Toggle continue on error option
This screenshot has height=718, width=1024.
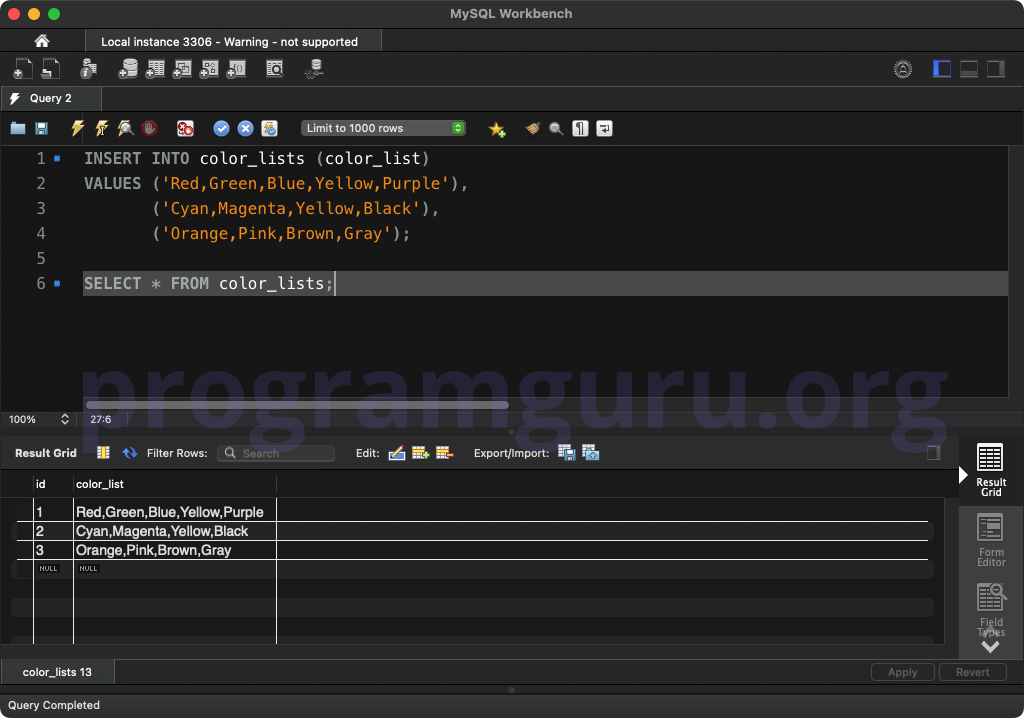click(x=185, y=128)
